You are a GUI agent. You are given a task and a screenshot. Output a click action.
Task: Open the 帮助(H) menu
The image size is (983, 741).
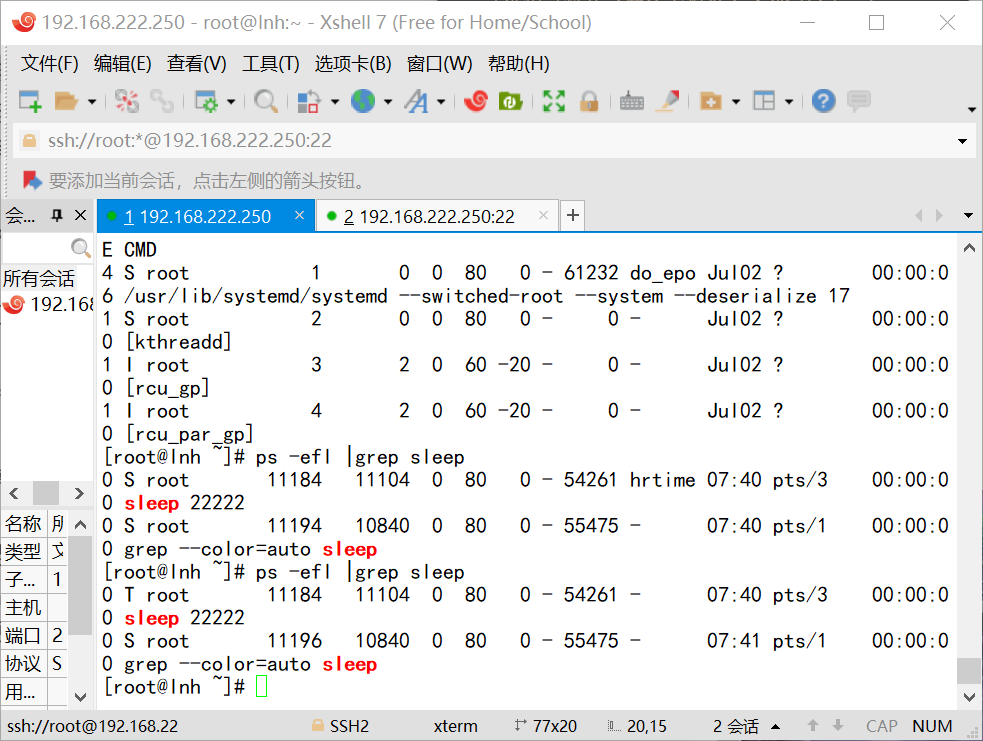[x=519, y=63]
